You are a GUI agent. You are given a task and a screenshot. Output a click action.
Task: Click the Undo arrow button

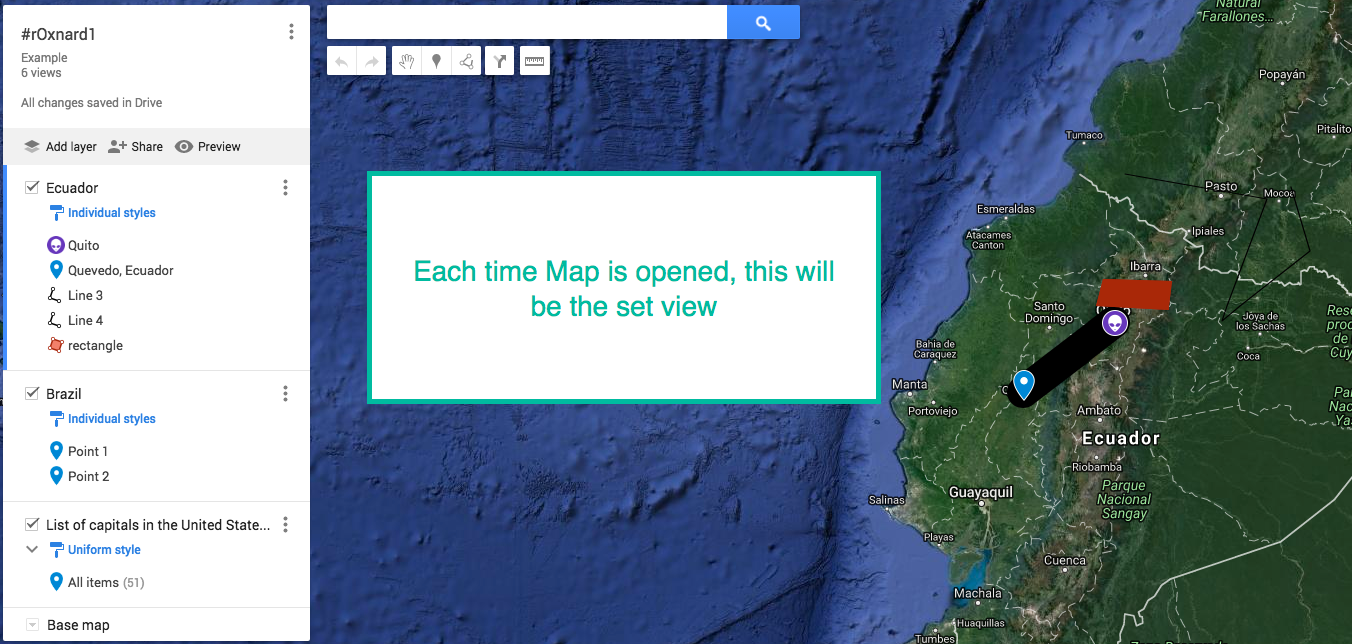[x=342, y=62]
